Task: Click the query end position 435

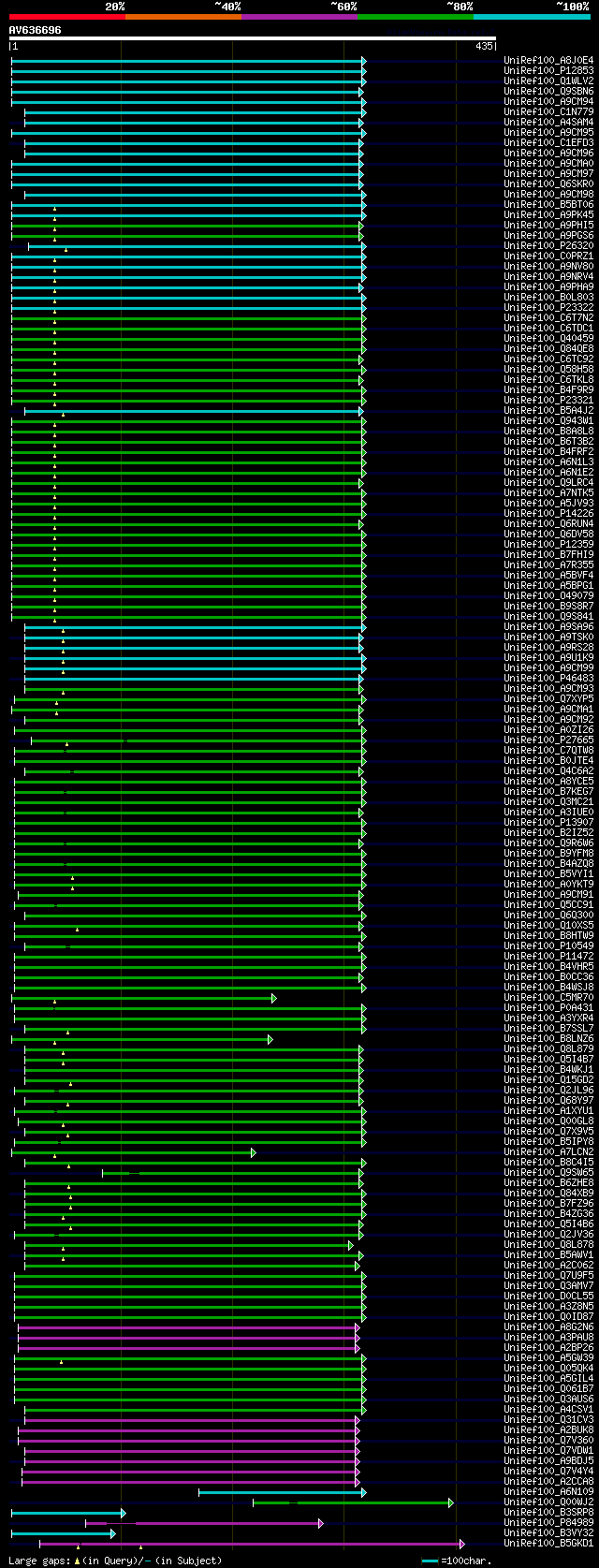Action: click(x=484, y=46)
